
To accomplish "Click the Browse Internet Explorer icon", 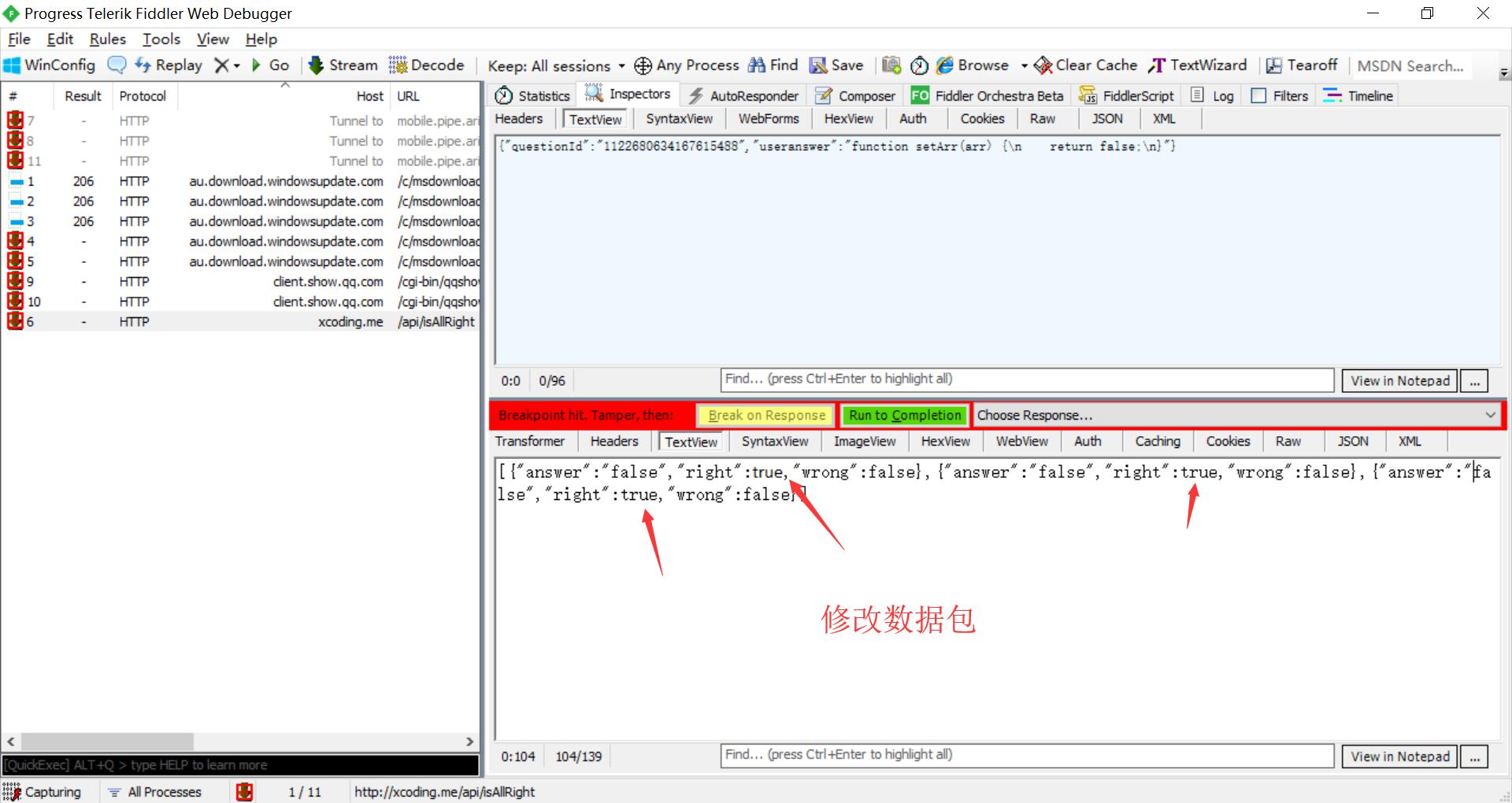I will click(x=945, y=65).
